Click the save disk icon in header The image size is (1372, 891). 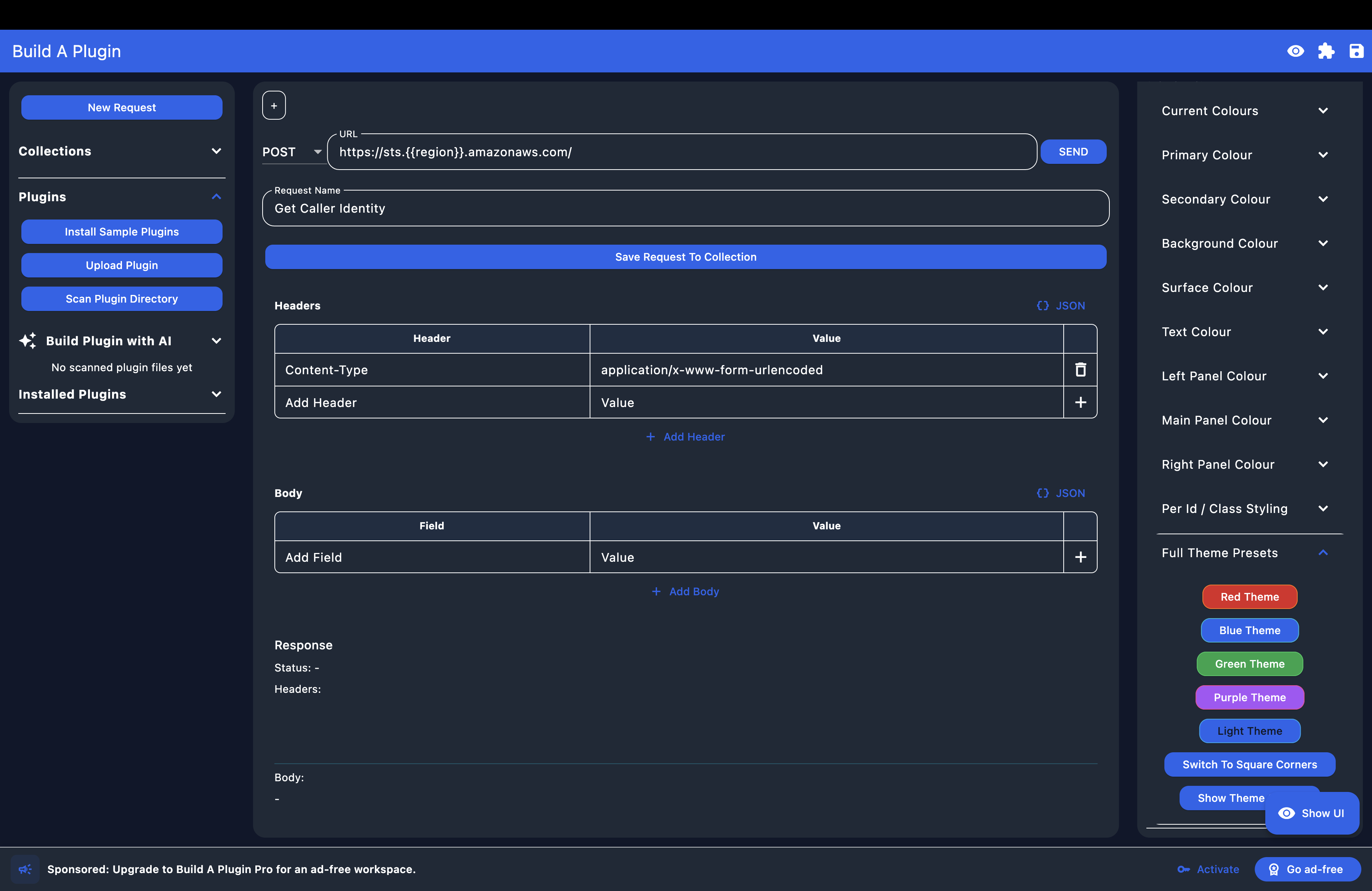coord(1356,51)
